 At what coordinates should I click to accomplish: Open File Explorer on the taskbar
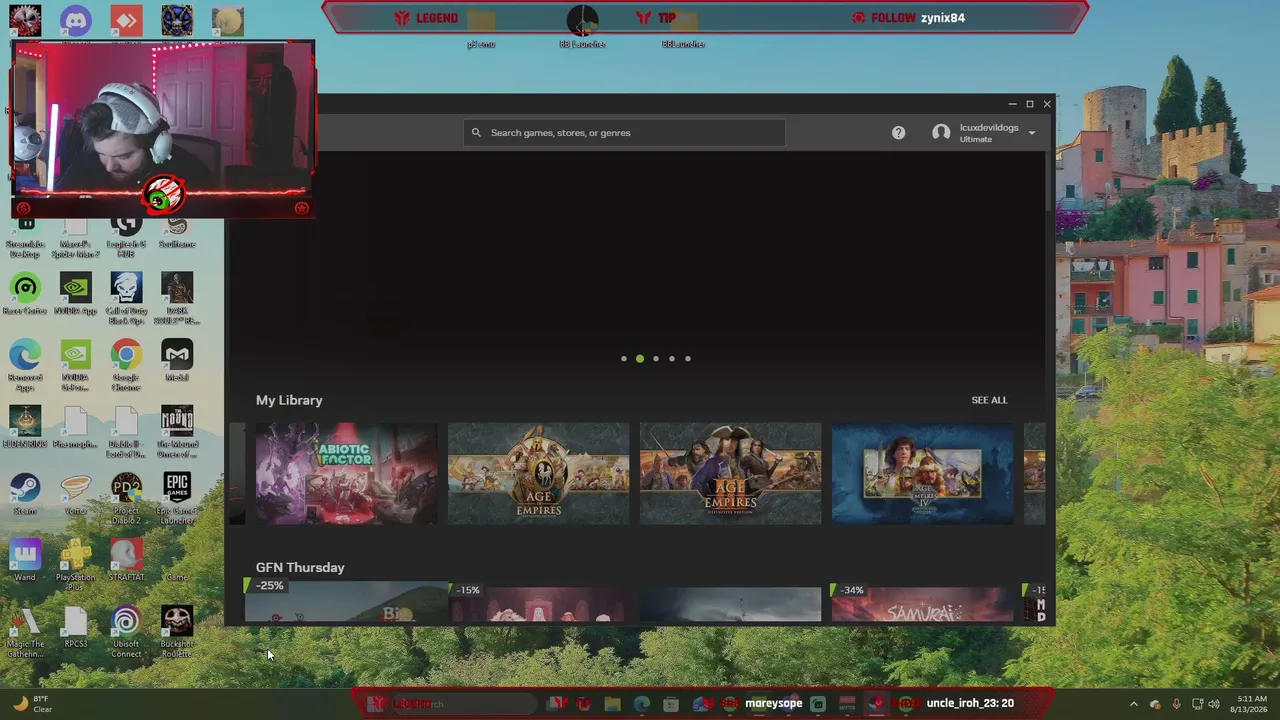(x=612, y=704)
